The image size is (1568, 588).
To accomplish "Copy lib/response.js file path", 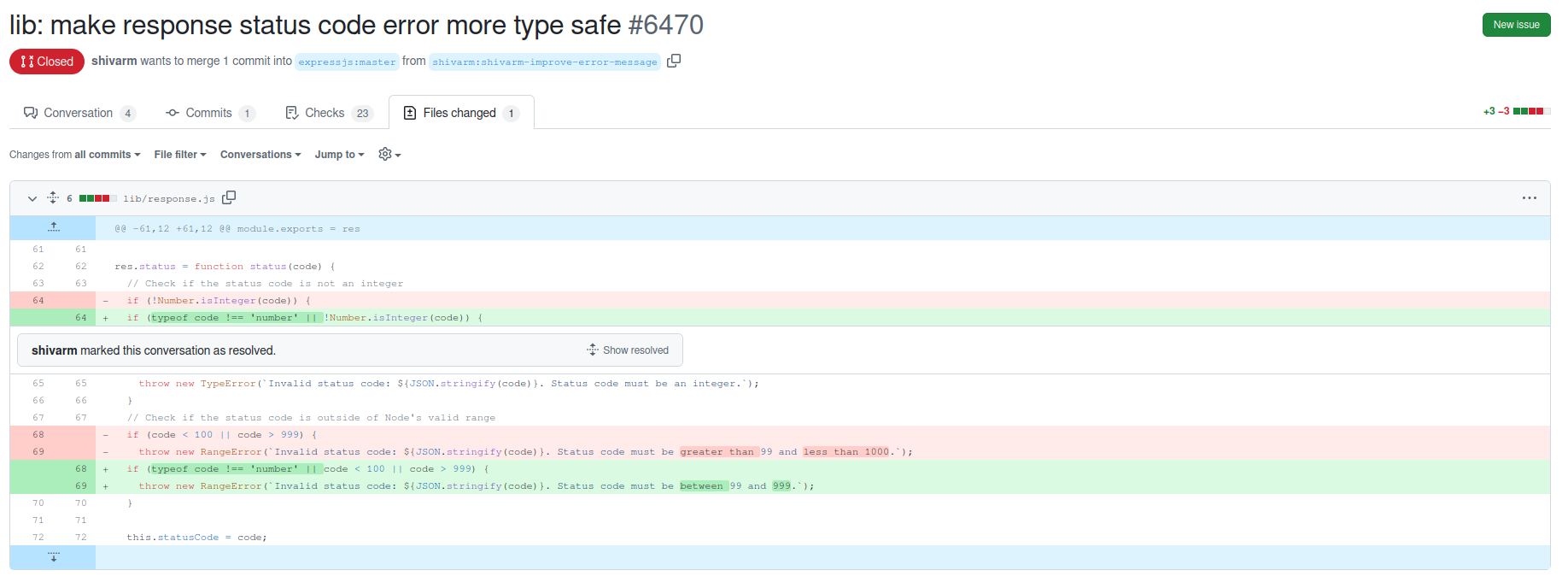I will [229, 197].
